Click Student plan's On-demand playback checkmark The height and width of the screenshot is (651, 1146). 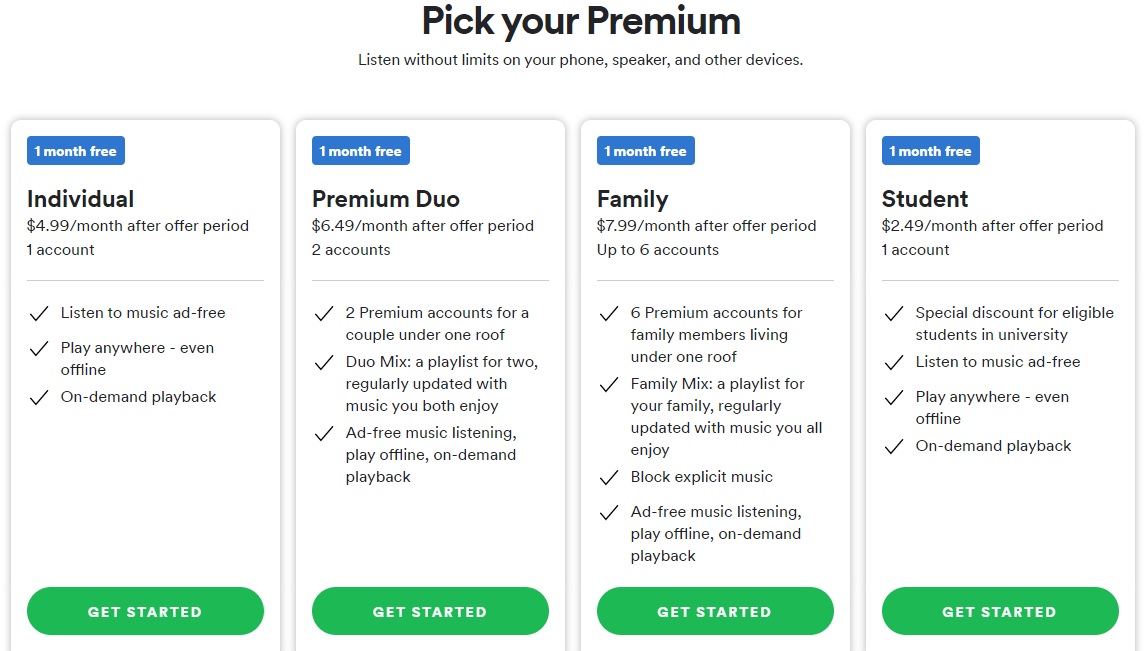tap(894, 447)
